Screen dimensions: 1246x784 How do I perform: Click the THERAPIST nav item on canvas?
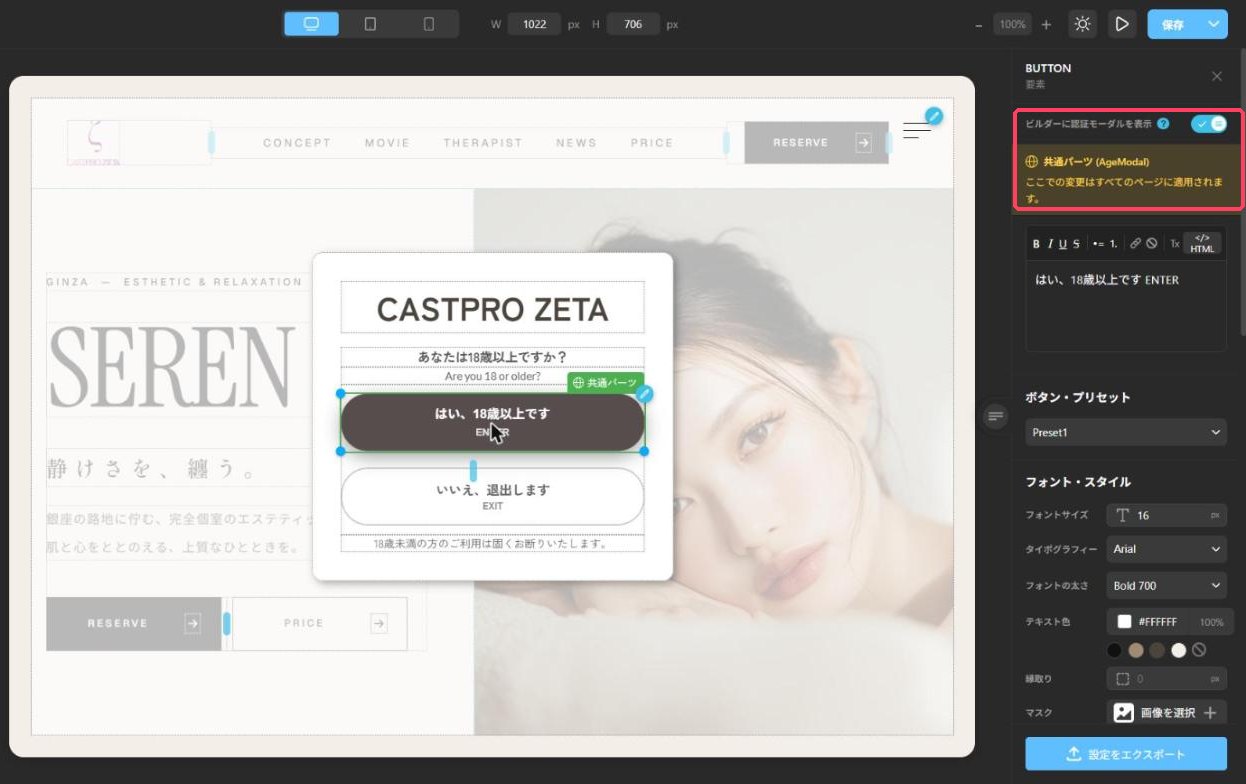(x=483, y=143)
